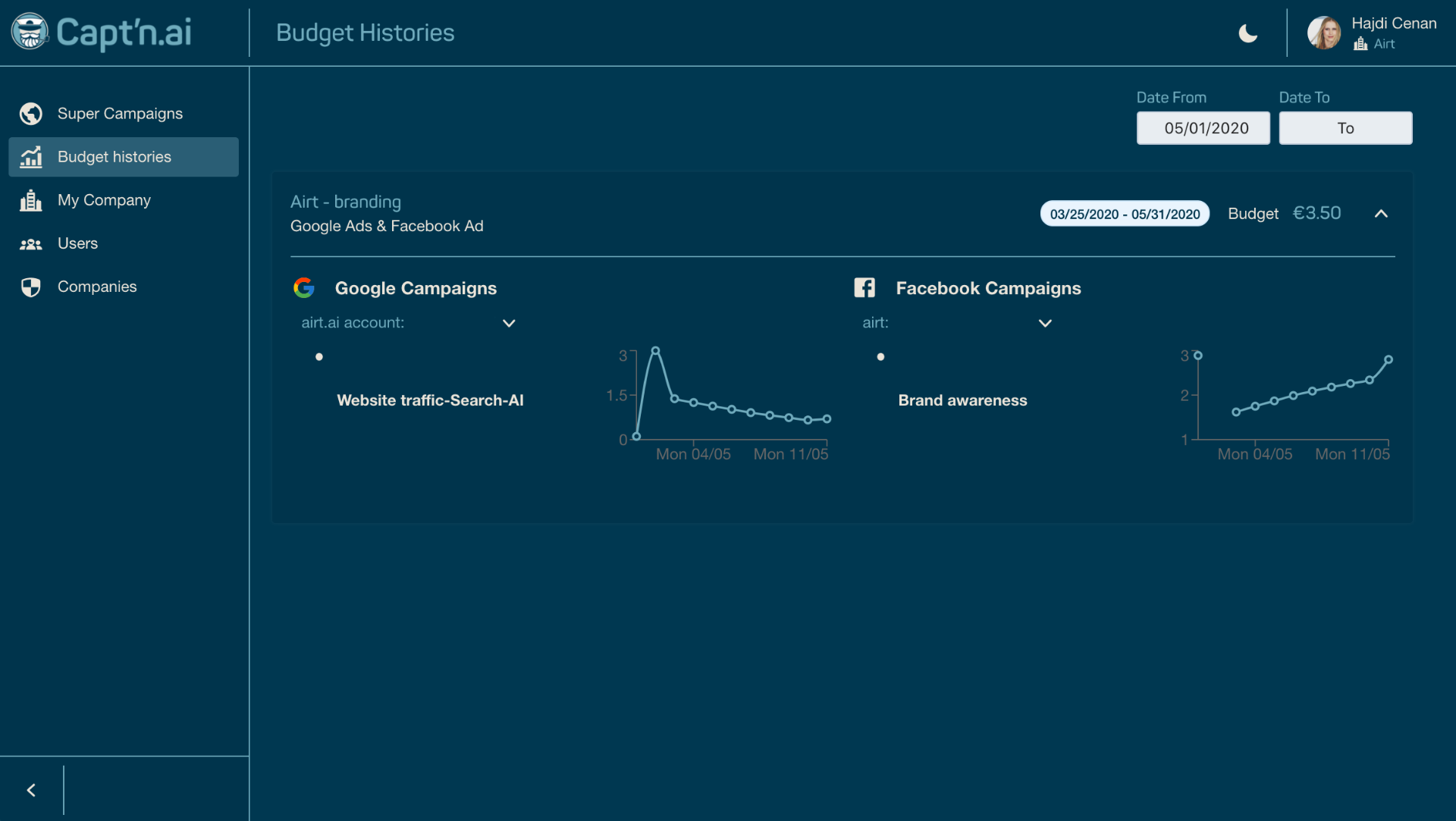Screen dimensions: 1456x821
Task: Collapse sidebar with left chevron
Action: pyautogui.click(x=31, y=790)
